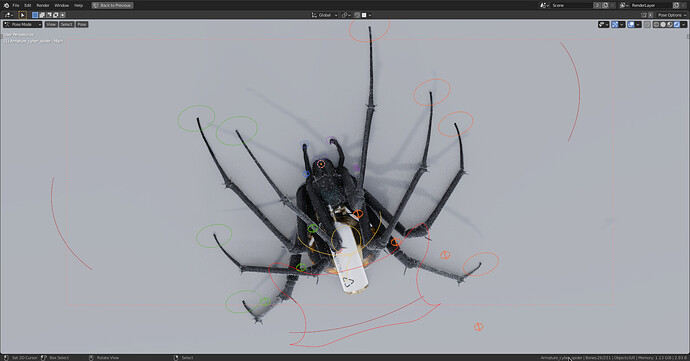Click the Memory readout in status bar
Image resolution: width=690 pixels, height=361 pixels.
tap(655, 357)
